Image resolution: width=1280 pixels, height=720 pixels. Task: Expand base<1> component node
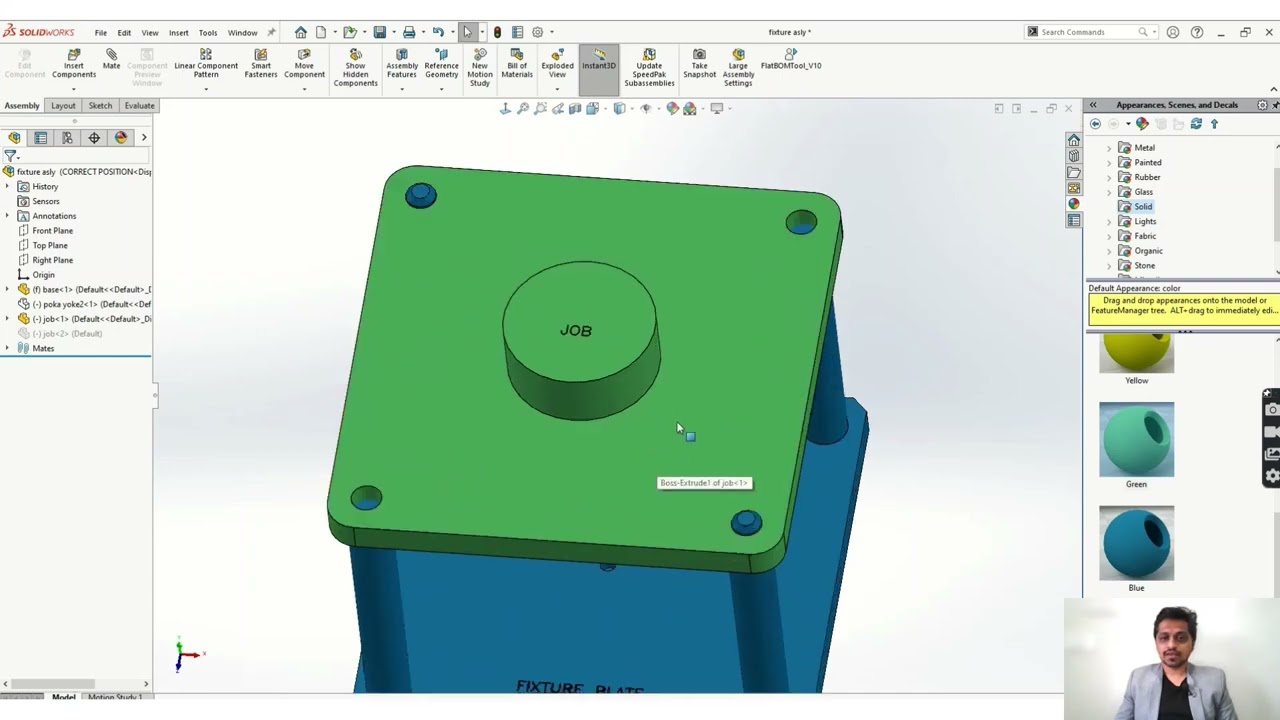[x=8, y=290]
